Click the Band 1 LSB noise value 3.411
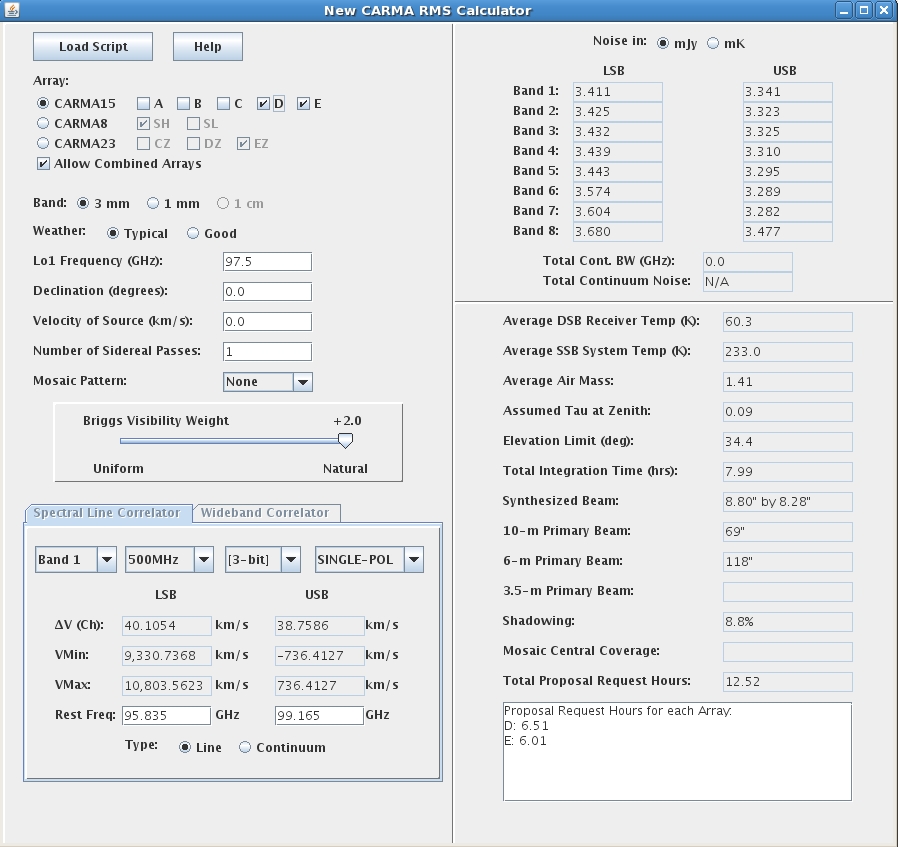 618,92
